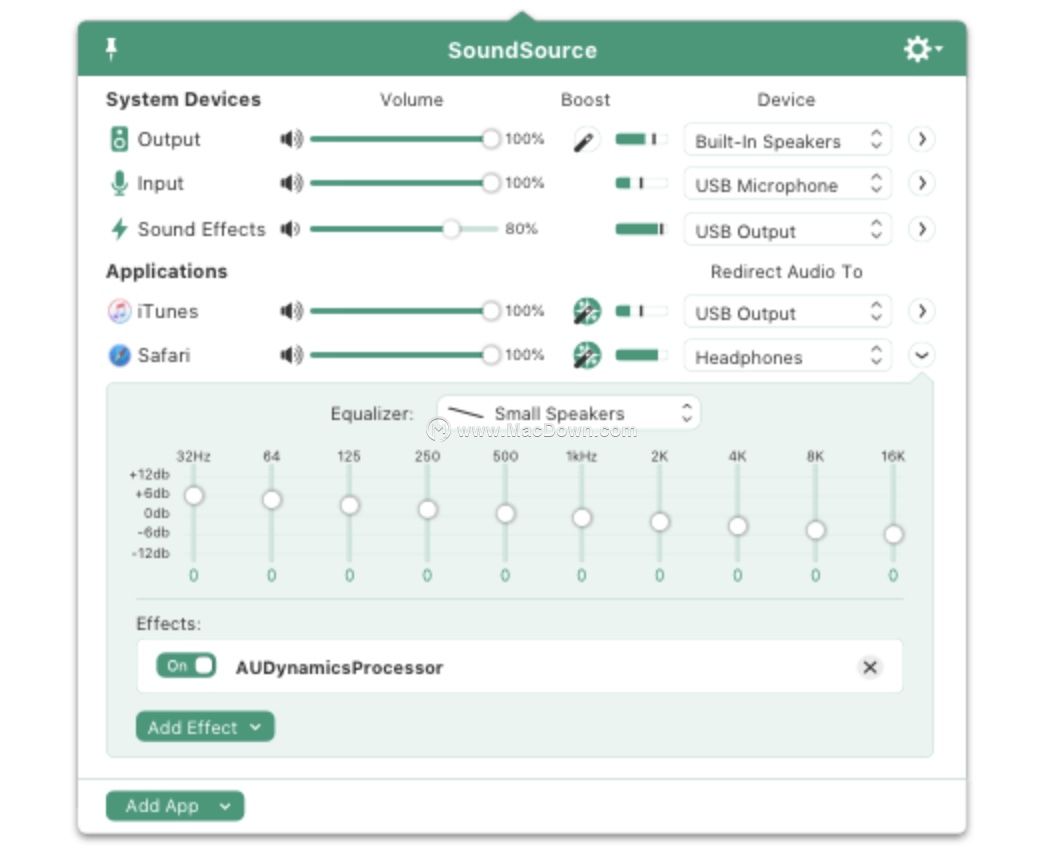Open the iTunes USB Output redirect dropdown

pos(787,313)
